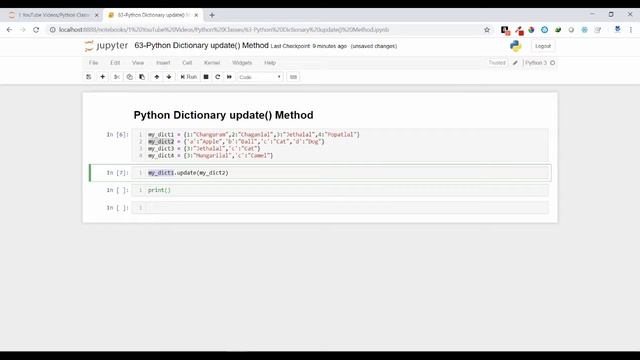Open a new browser tab
The image size is (640, 360).
212,15
